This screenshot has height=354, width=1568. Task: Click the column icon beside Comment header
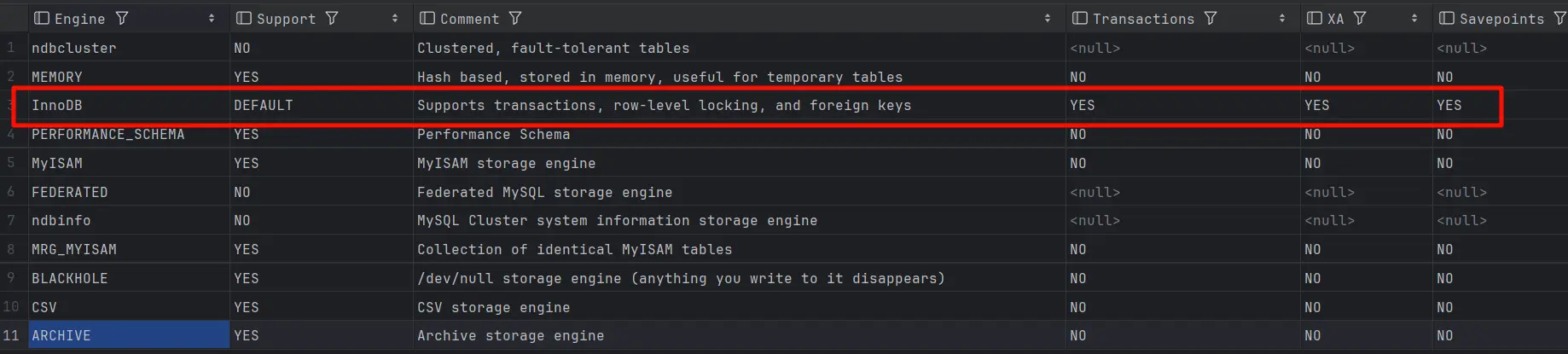click(427, 18)
